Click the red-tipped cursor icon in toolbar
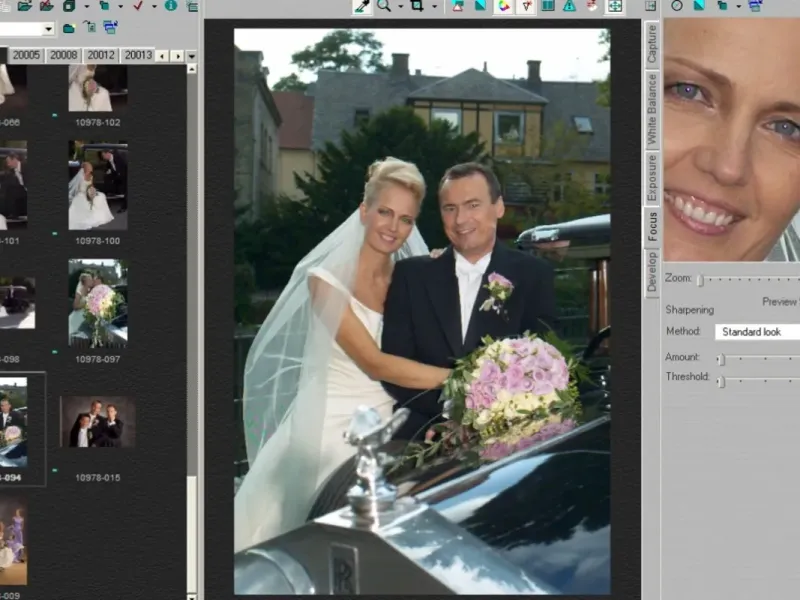The width and height of the screenshot is (800, 600). 526,6
